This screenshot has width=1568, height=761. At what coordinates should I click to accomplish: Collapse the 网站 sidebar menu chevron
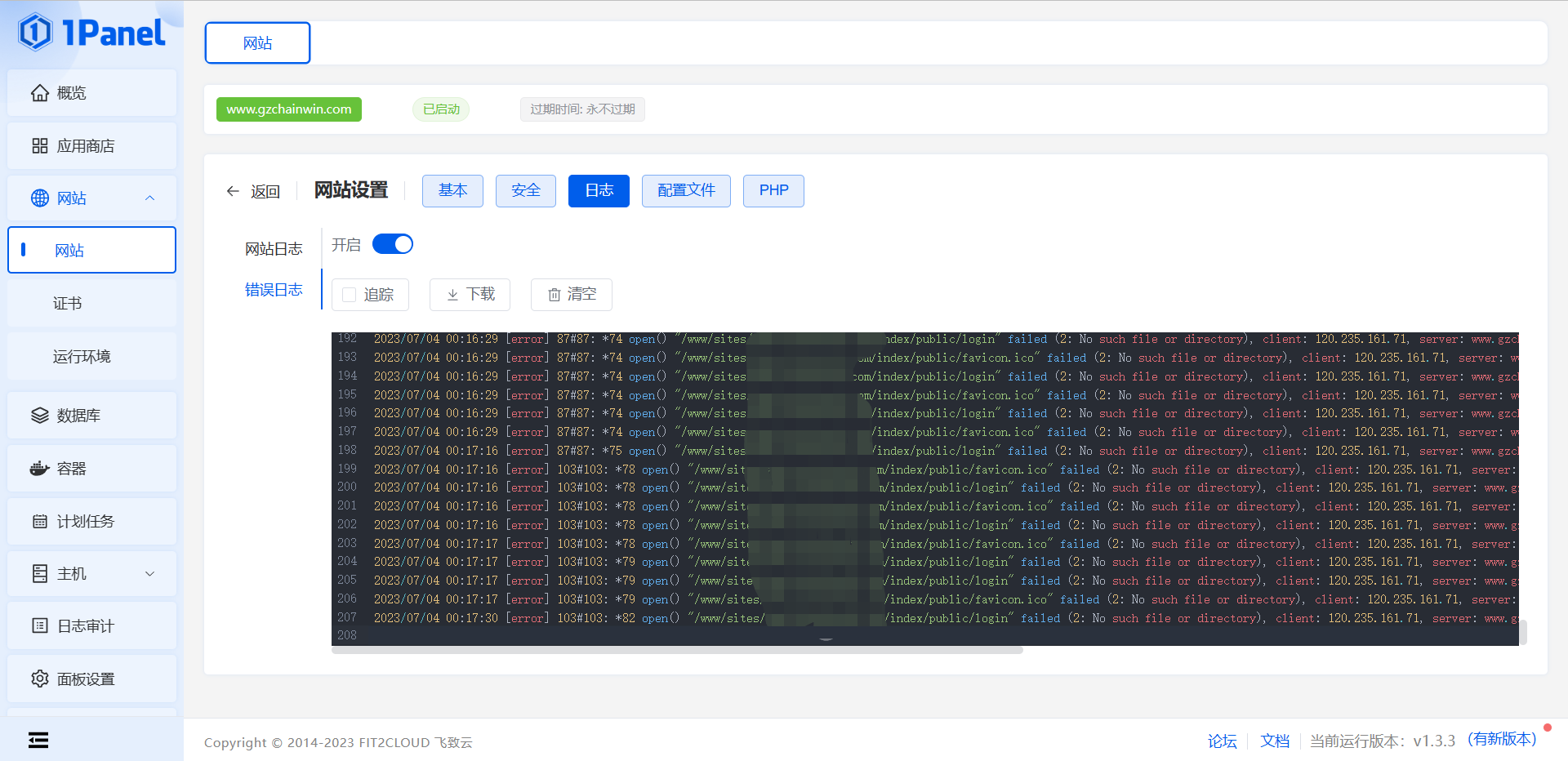pos(149,198)
